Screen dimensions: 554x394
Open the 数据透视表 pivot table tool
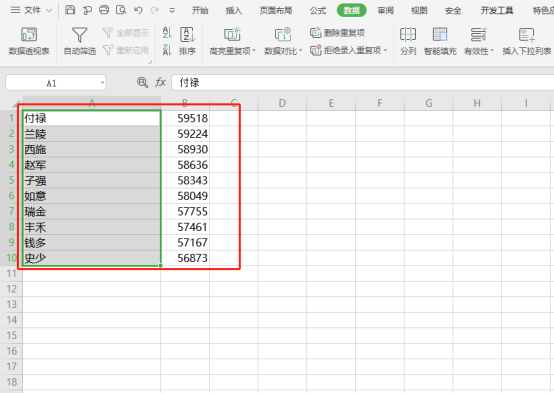click(x=29, y=41)
